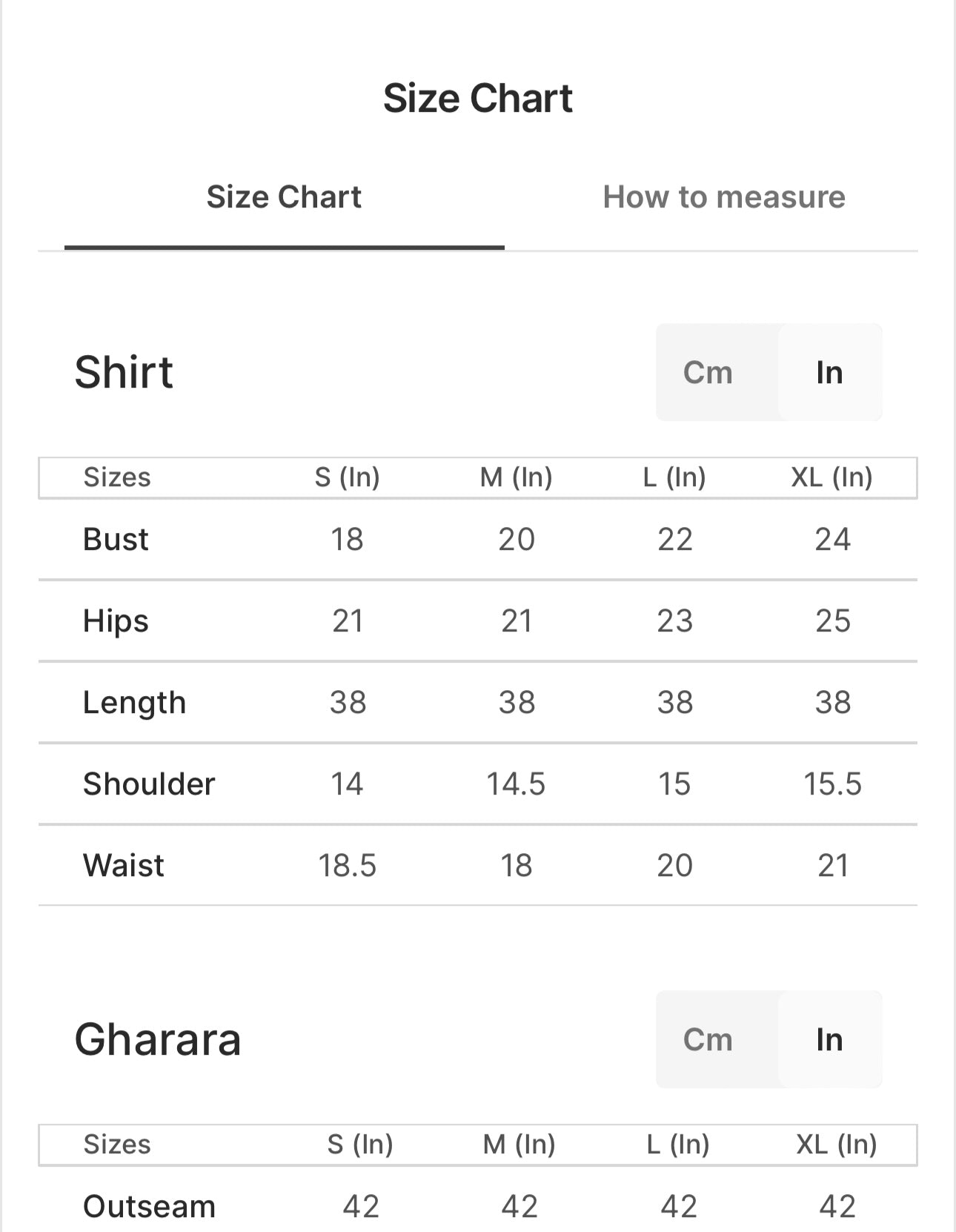Select the Outseam row label
956x1232 pixels.
click(149, 1206)
